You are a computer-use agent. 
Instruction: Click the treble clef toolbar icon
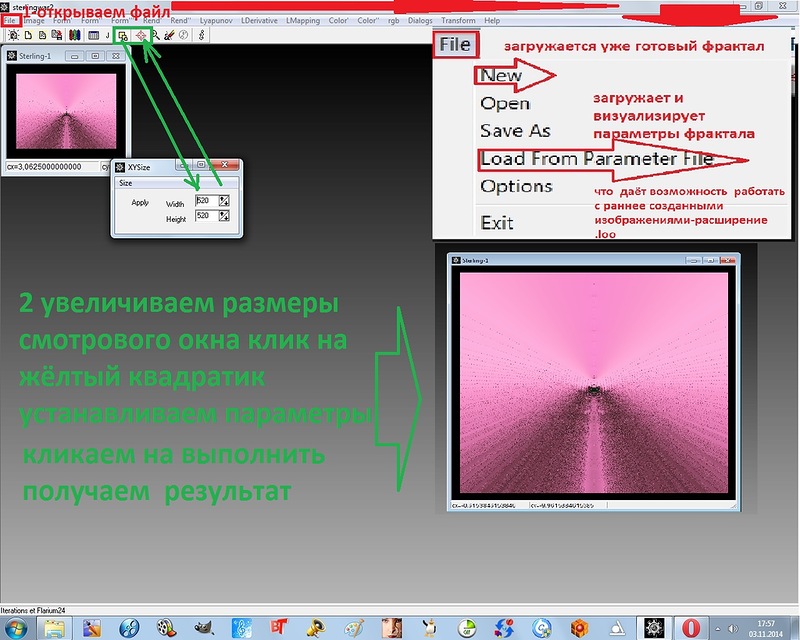[203, 34]
